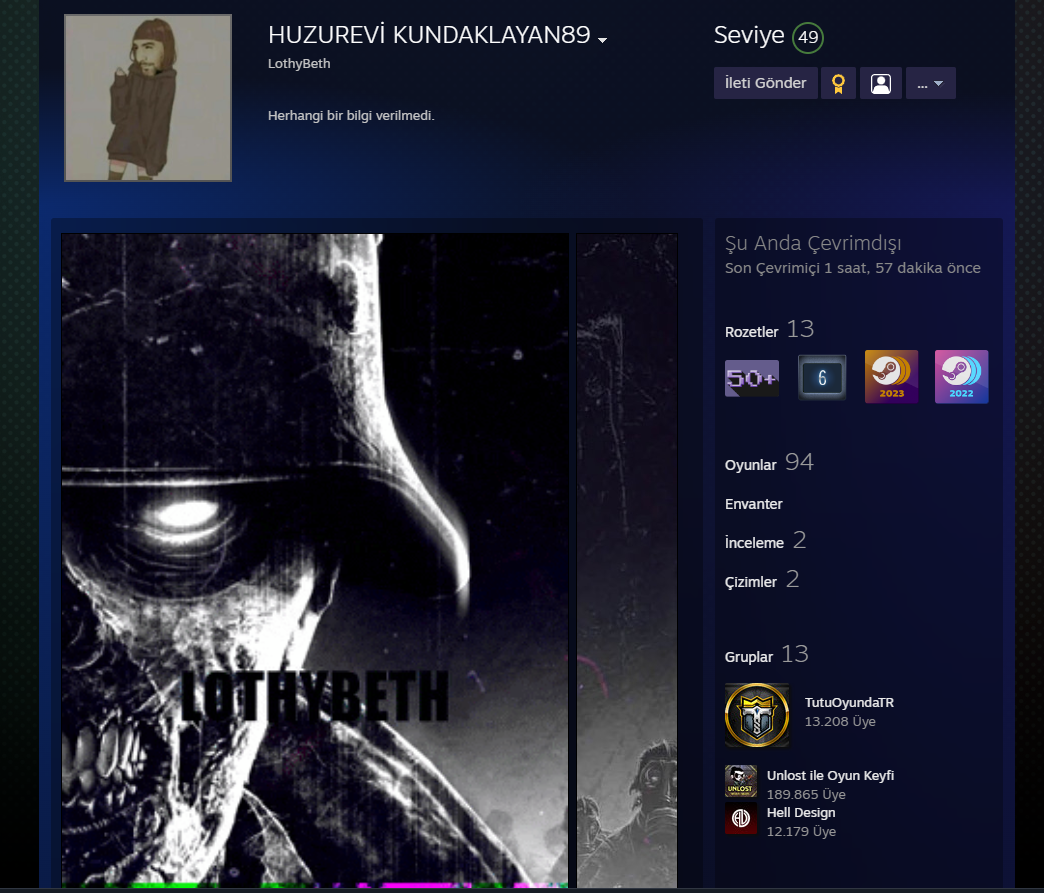
Task: Expand the HUZUREVİ KUNDAKLAYAN89 name history arrow
Action: pyautogui.click(x=603, y=40)
